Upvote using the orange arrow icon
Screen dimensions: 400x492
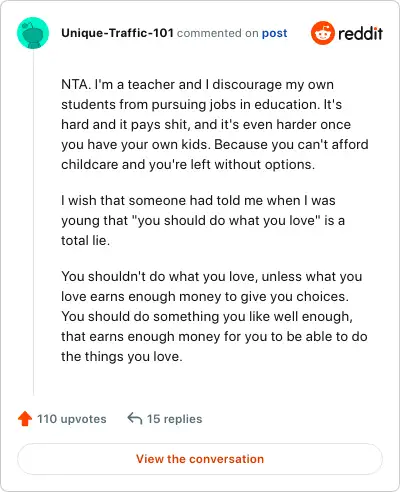click(x=25, y=419)
